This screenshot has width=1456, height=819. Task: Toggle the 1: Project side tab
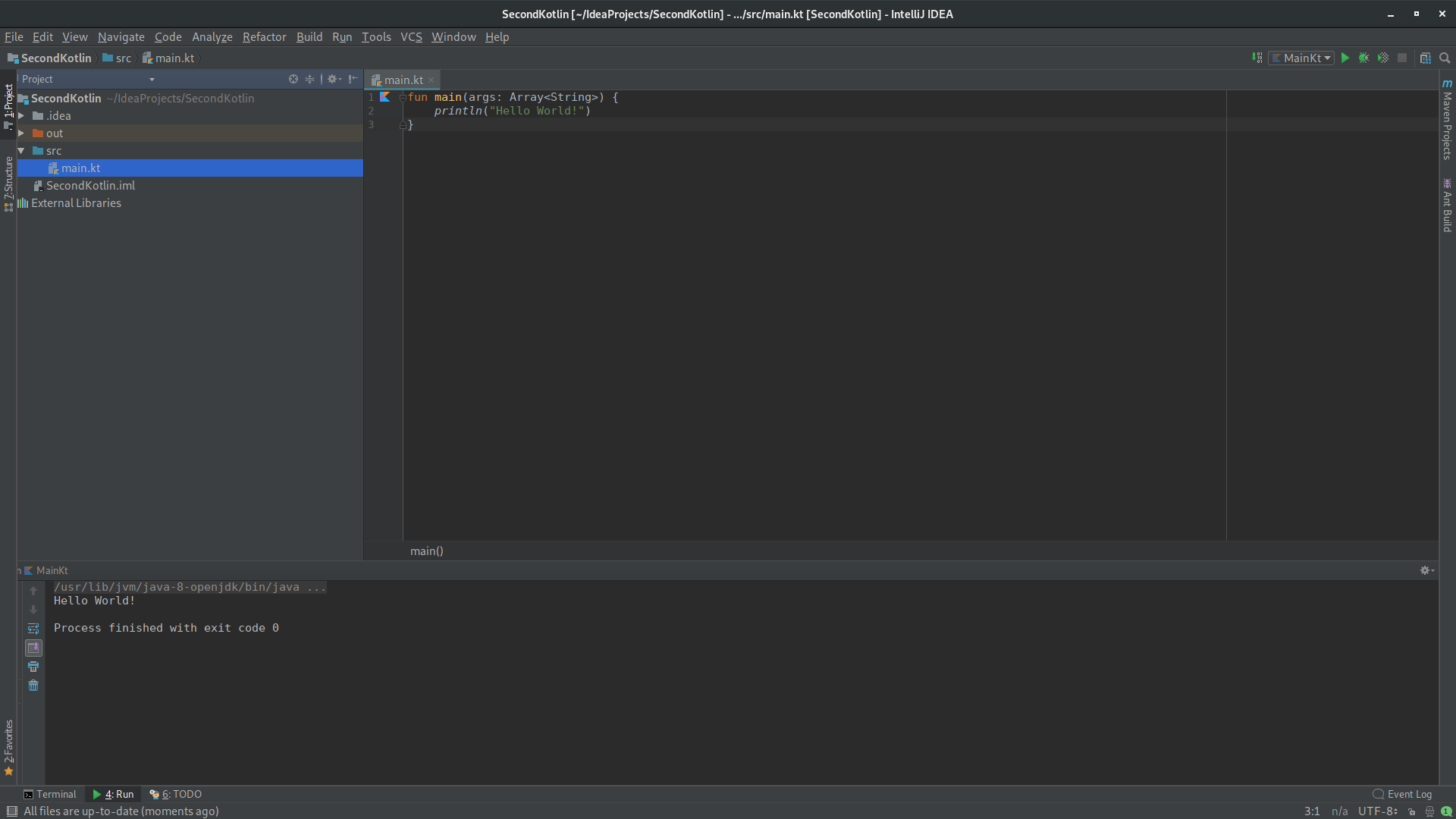point(8,105)
